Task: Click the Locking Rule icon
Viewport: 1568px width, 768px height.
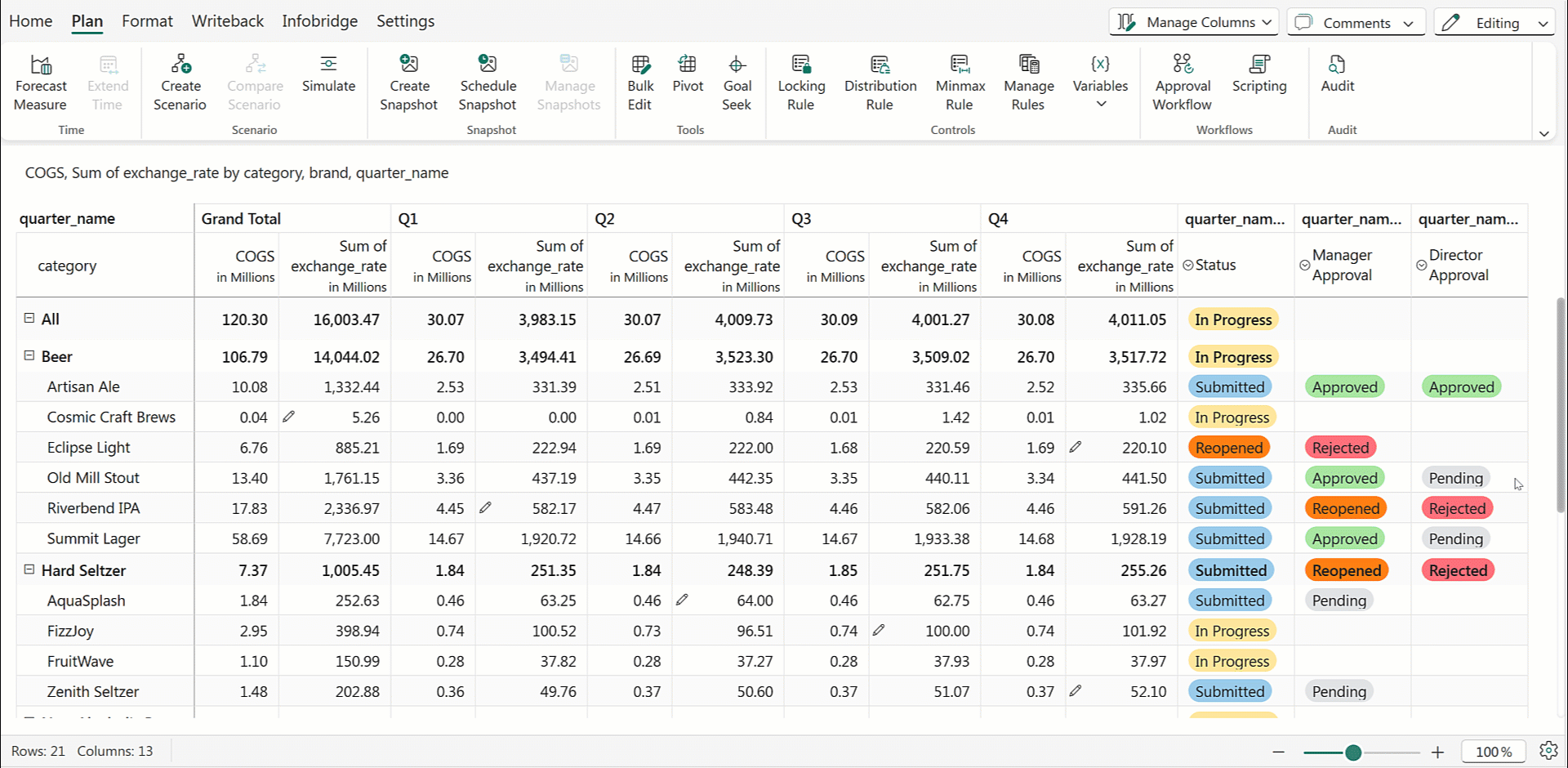Action: 801,65
